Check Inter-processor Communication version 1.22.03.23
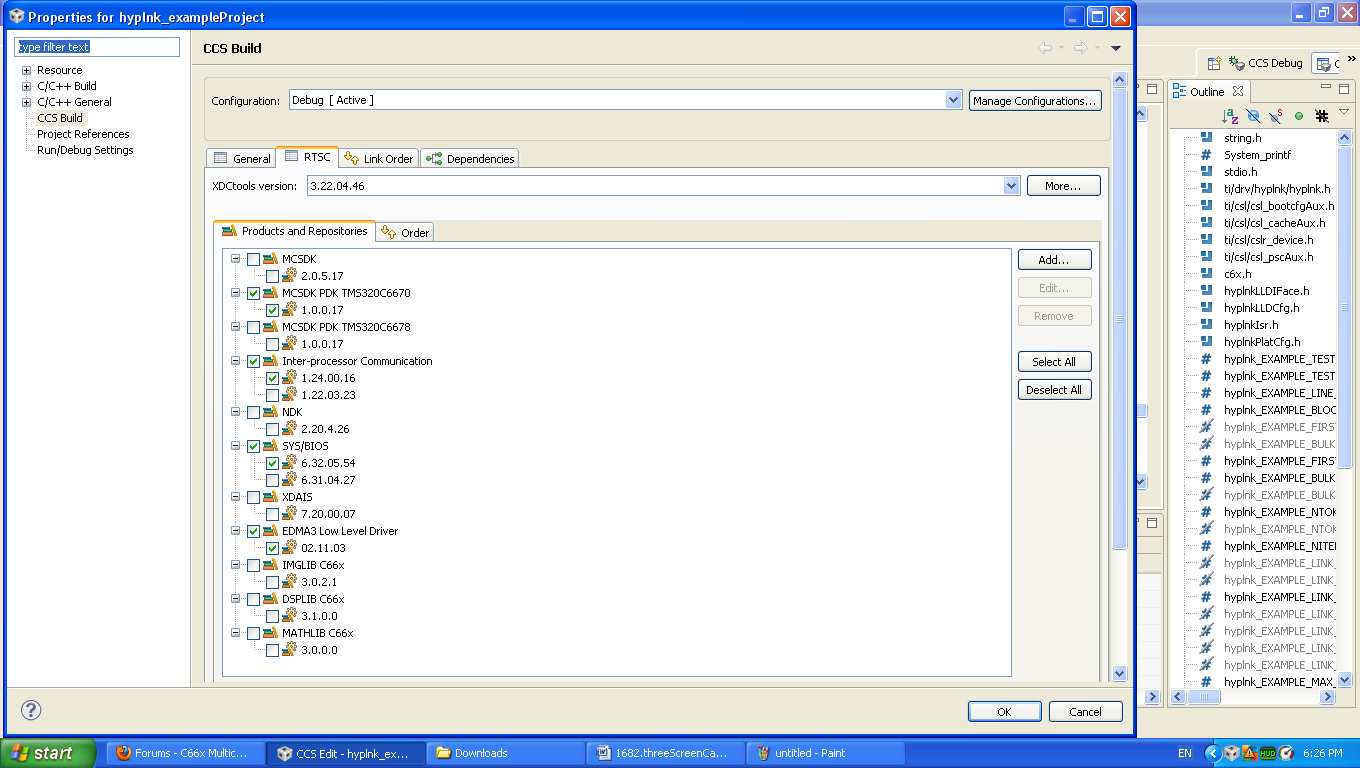Screen dimensions: 1360x768 click(272, 395)
